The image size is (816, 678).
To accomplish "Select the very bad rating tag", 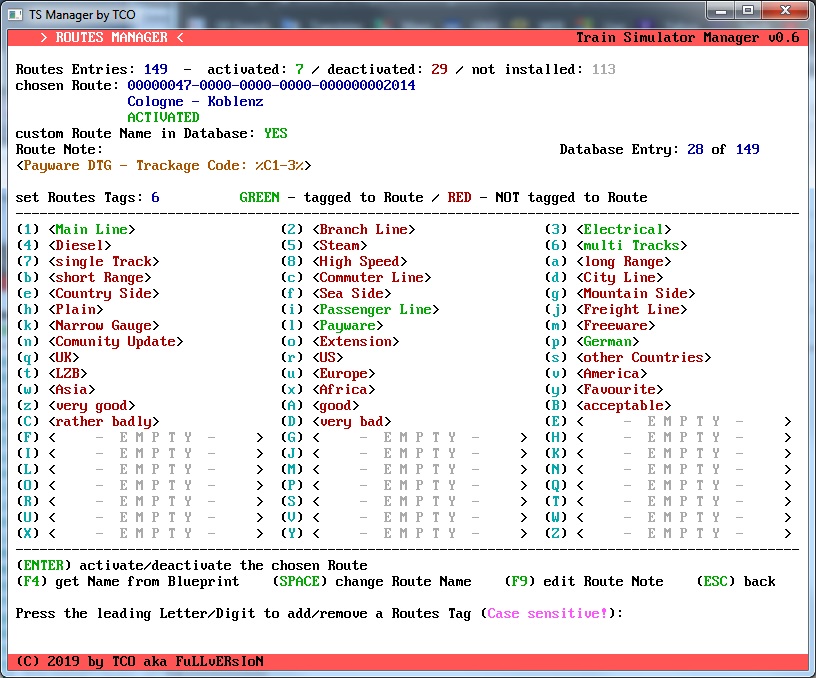I will pyautogui.click(x=336, y=422).
